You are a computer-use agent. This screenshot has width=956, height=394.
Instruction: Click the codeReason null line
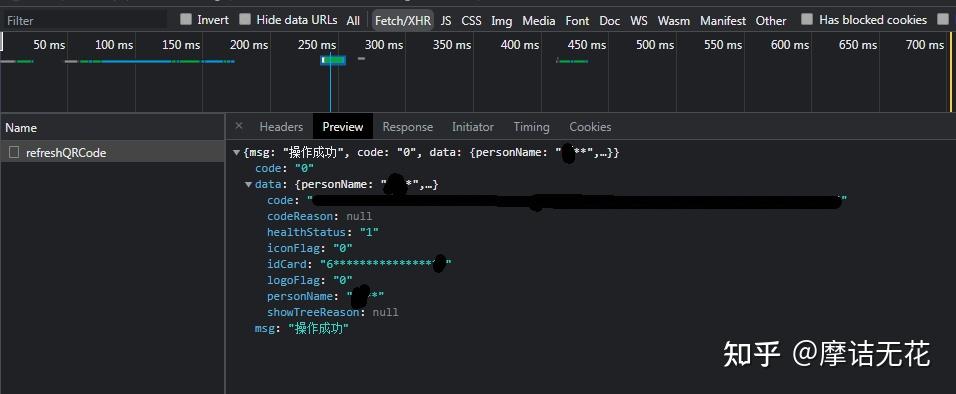(x=319, y=217)
